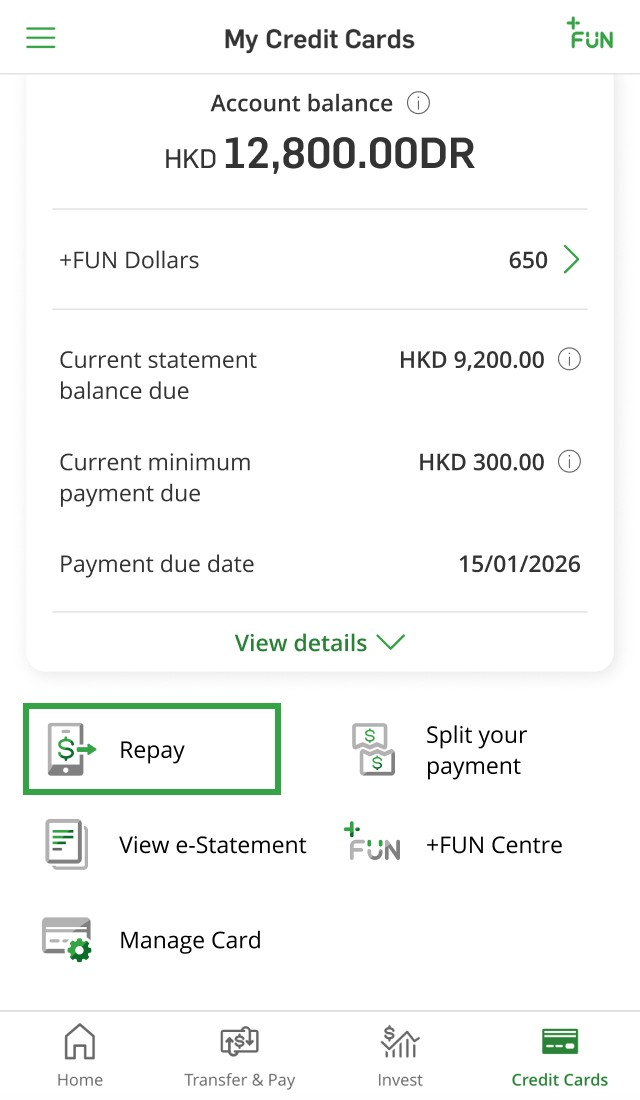Select the Credit Cards tab
The height and width of the screenshot is (1100, 640).
click(x=560, y=1055)
